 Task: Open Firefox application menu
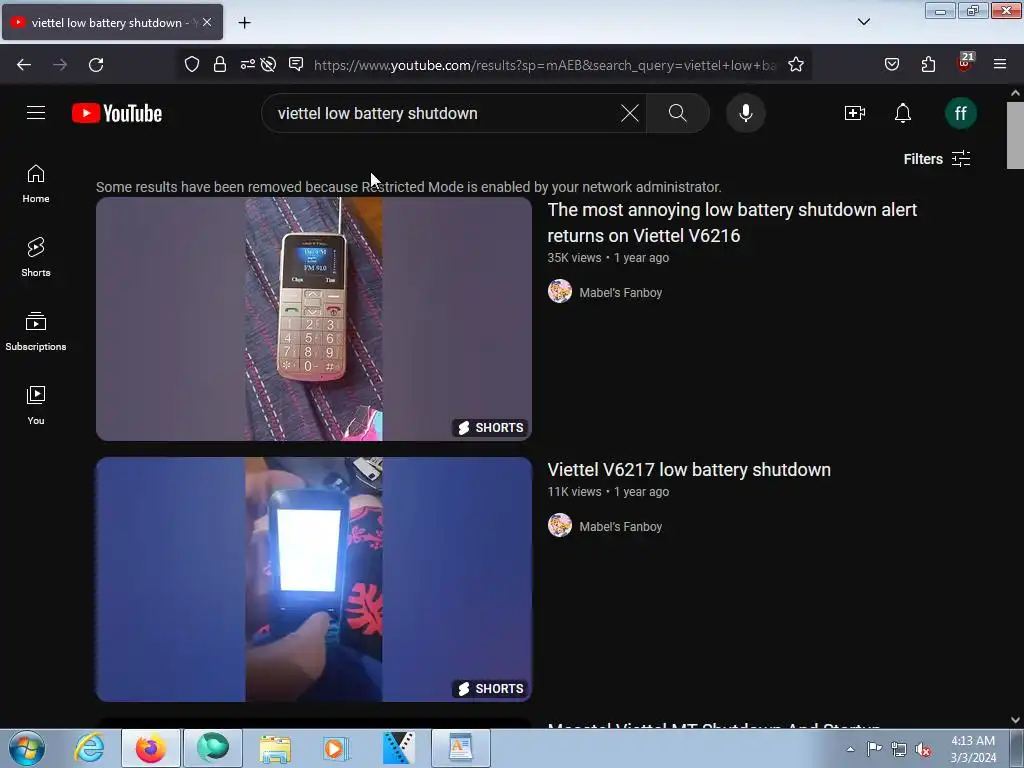click(x=1000, y=64)
